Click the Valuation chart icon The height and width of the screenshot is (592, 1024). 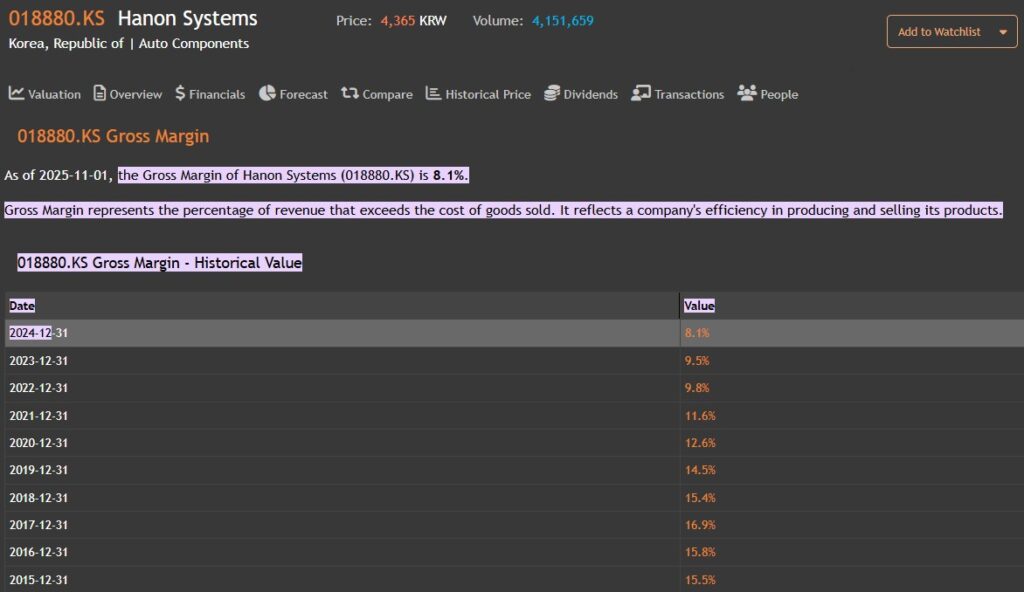[16, 93]
